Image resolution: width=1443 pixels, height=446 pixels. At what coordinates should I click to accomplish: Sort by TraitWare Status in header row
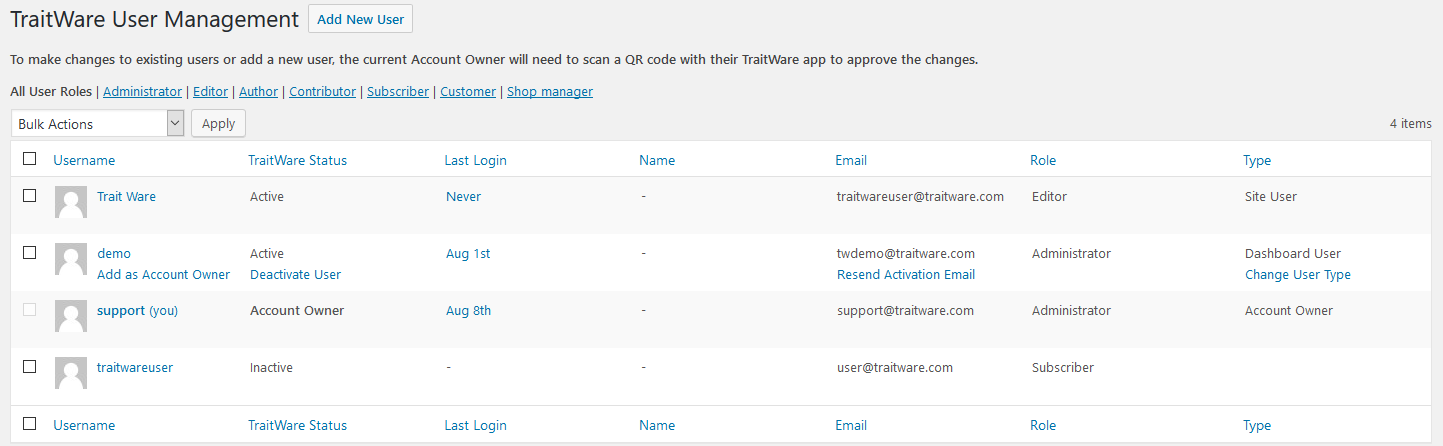click(x=298, y=160)
